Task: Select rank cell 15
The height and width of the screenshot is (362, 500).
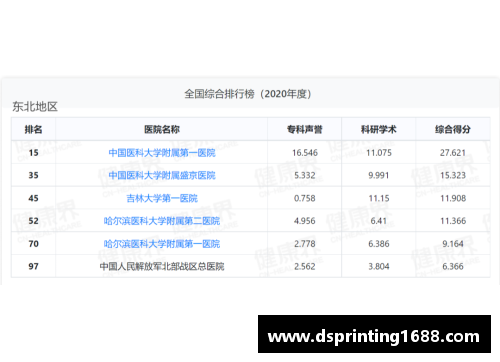Action: [33, 153]
